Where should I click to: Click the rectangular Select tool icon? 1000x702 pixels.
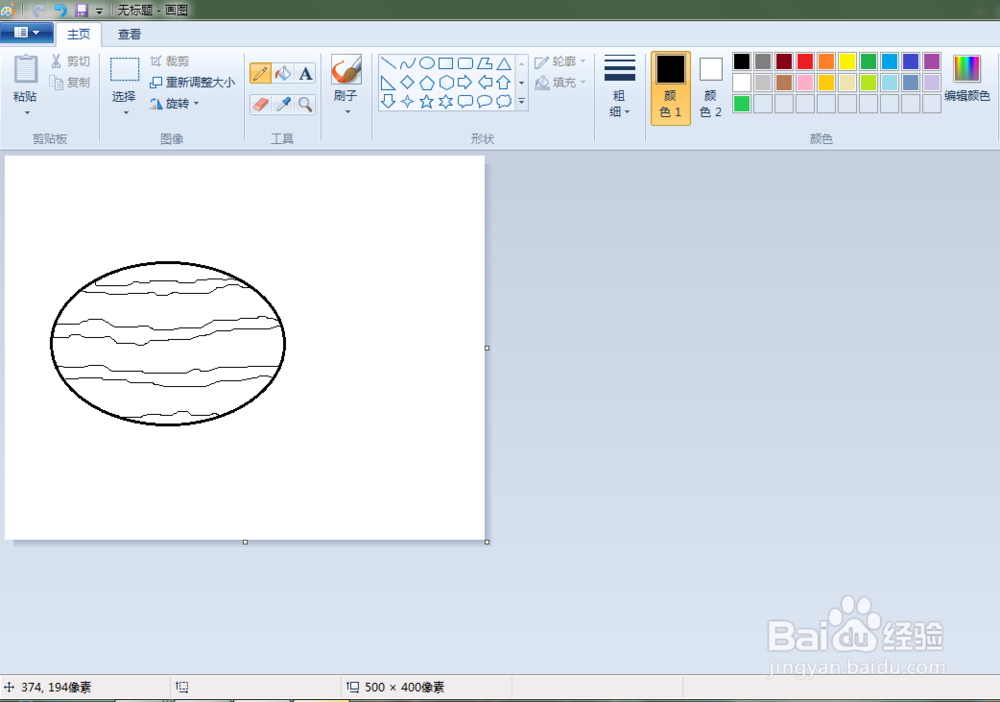point(124,69)
